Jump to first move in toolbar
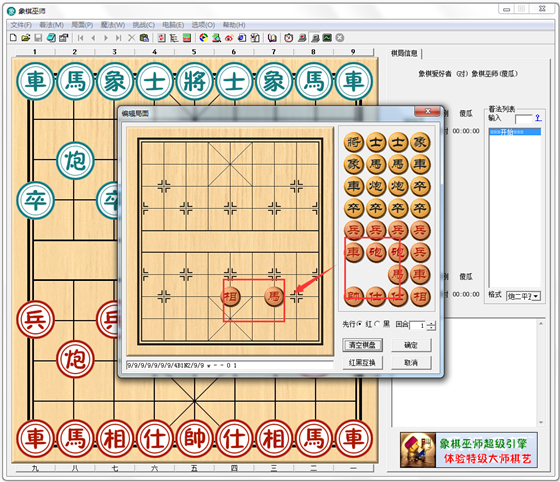Image resolution: width=560 pixels, height=482 pixels. pos(81,37)
